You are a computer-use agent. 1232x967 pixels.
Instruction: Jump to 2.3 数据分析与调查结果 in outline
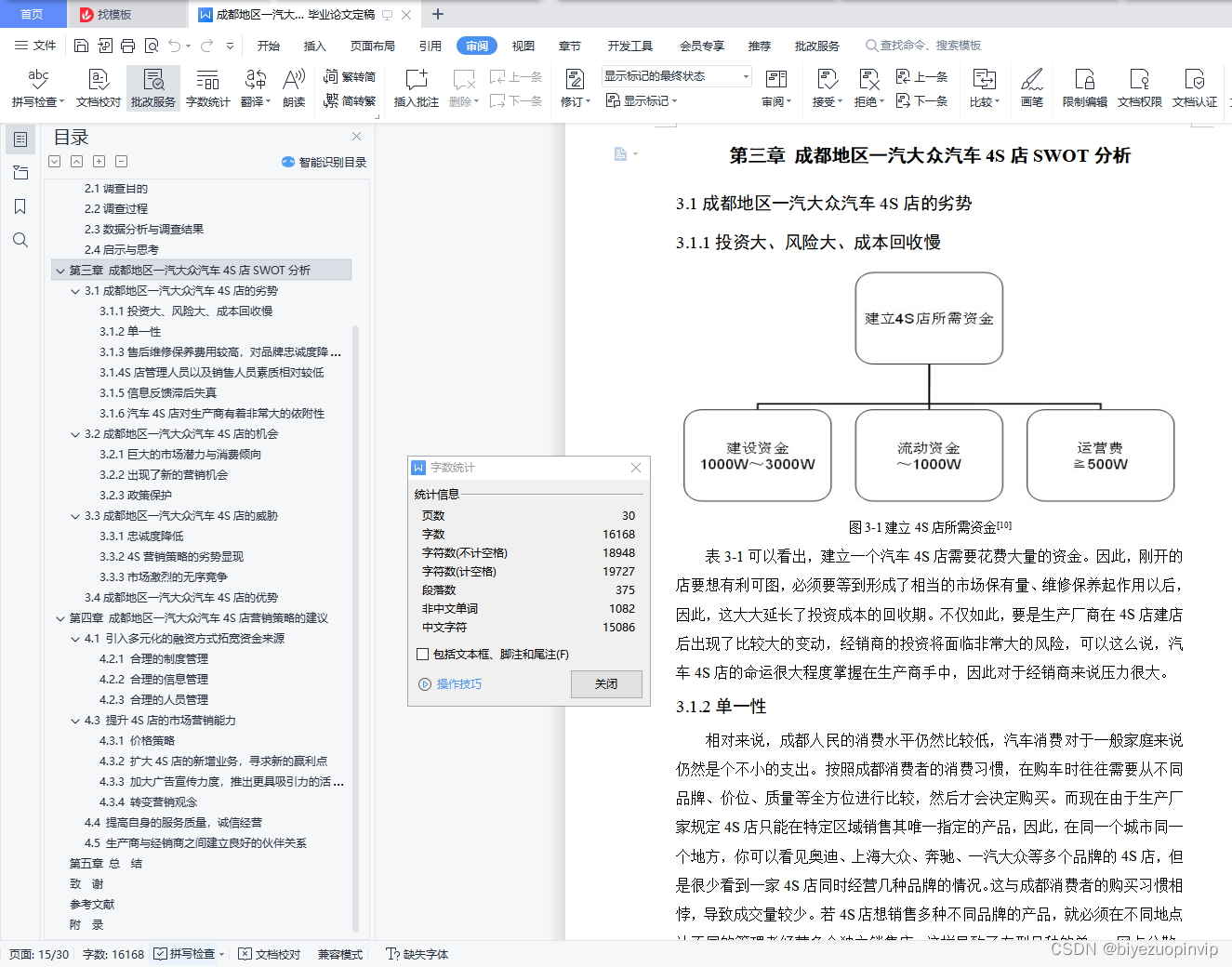(x=144, y=230)
